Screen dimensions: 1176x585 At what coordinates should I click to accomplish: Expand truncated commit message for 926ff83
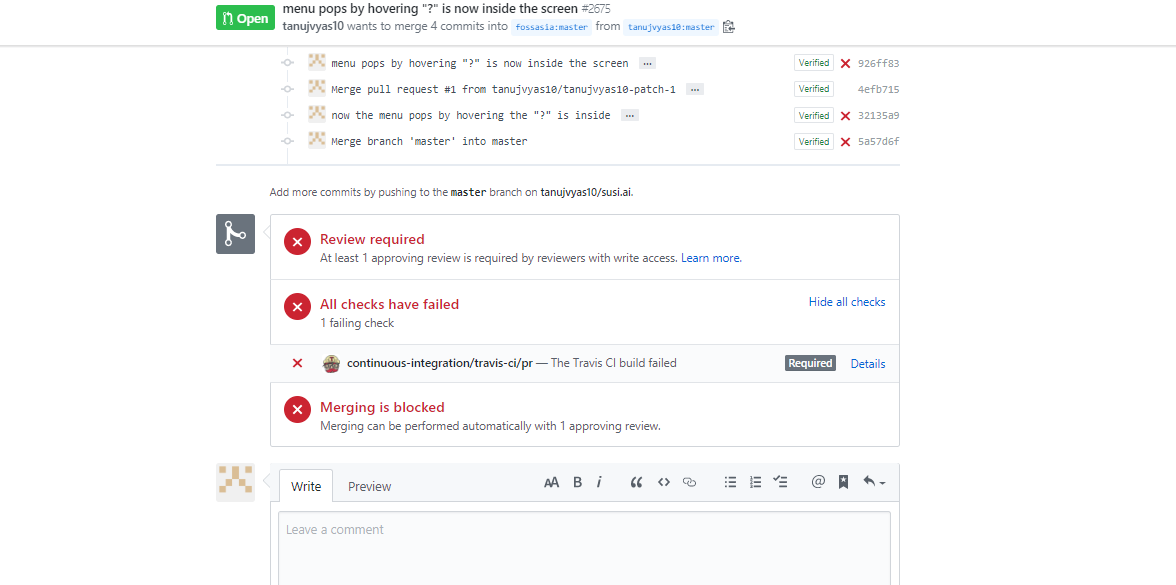pos(647,62)
